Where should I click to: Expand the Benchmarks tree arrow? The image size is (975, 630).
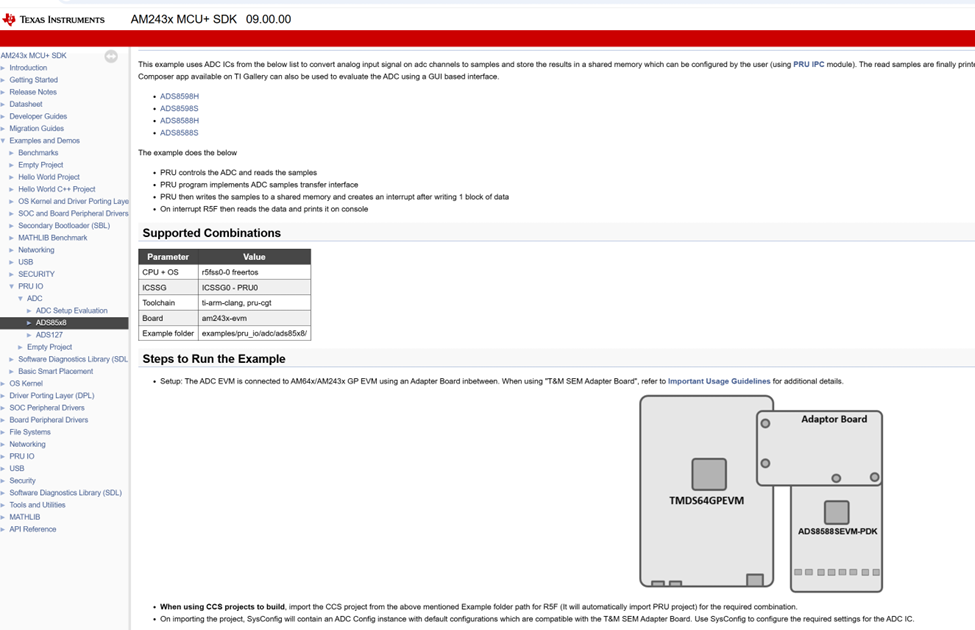(12, 153)
